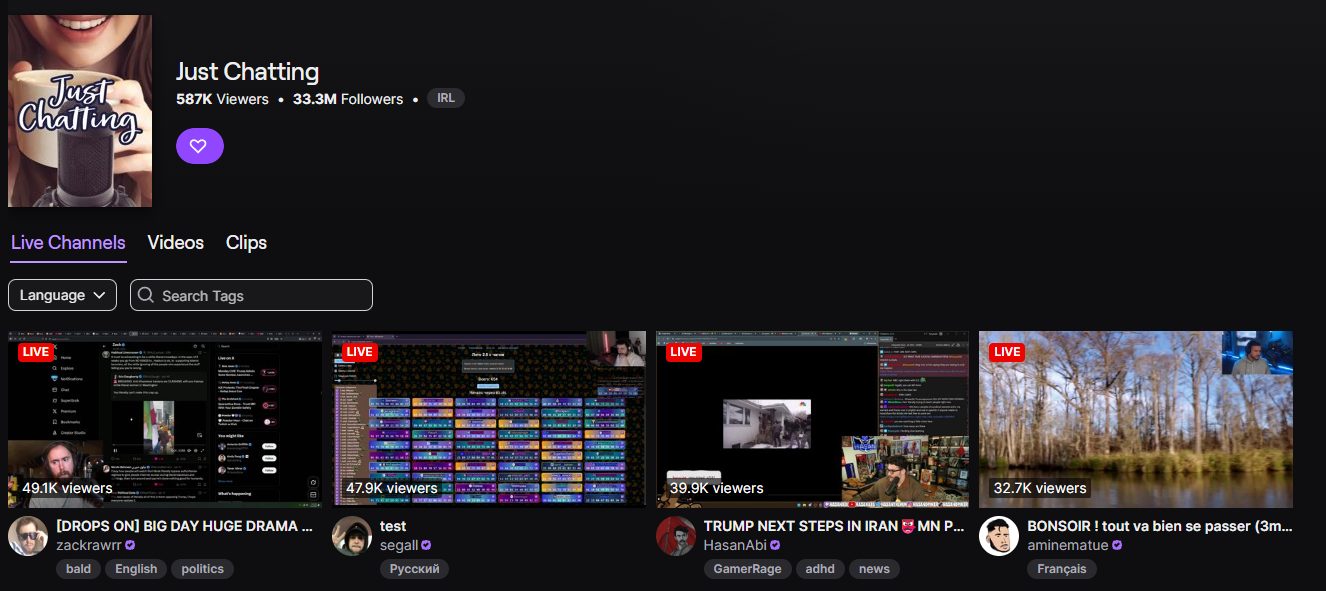This screenshot has width=1326, height=591.
Task: Click LIVE badge on zackrawrr's stream
Action: point(36,352)
